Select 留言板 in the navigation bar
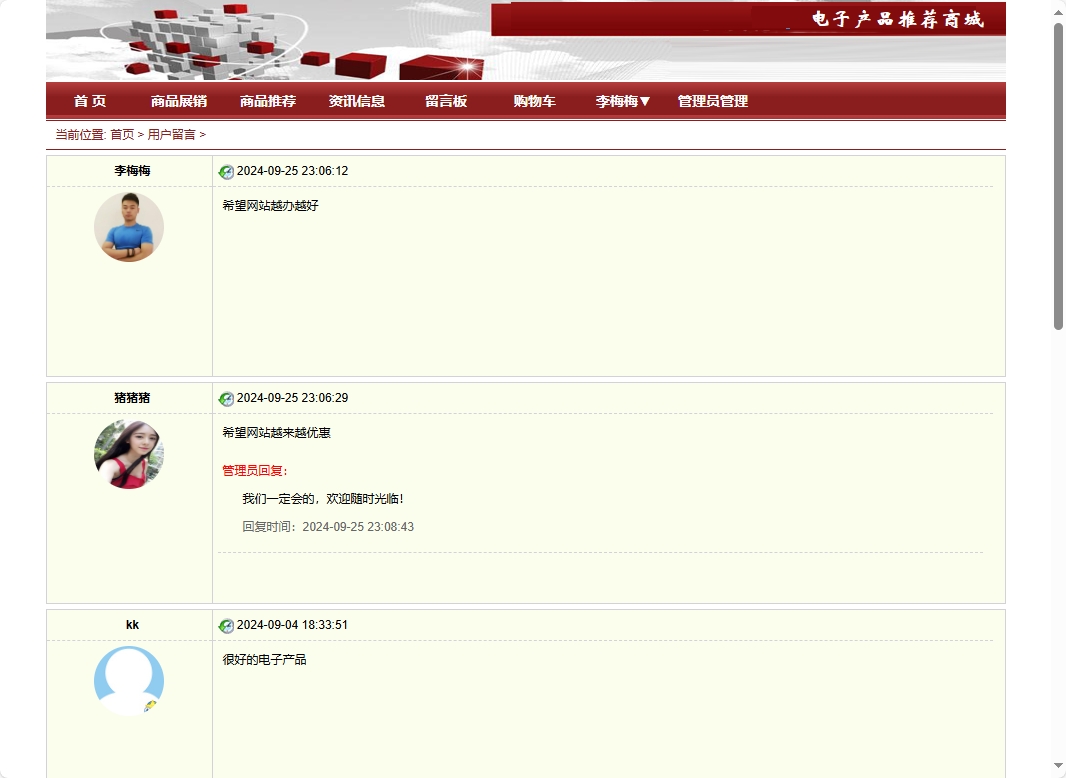The height and width of the screenshot is (778, 1066). click(x=443, y=100)
